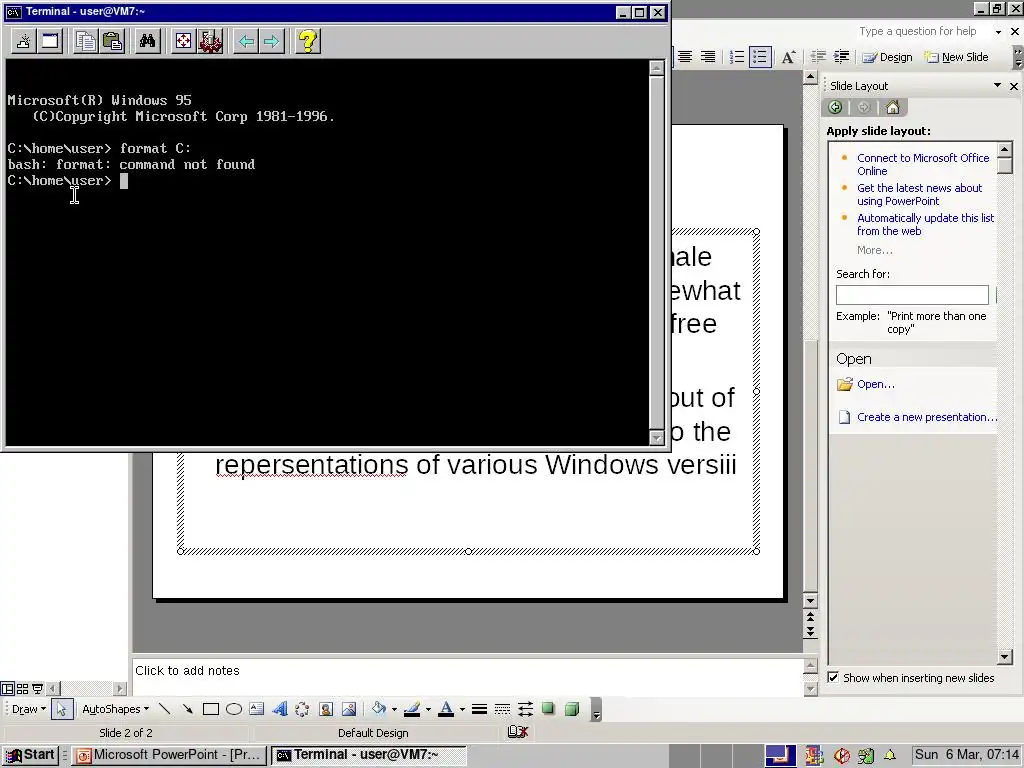Switch to Slide Sorter View
The height and width of the screenshot is (768, 1024).
tap(22, 688)
